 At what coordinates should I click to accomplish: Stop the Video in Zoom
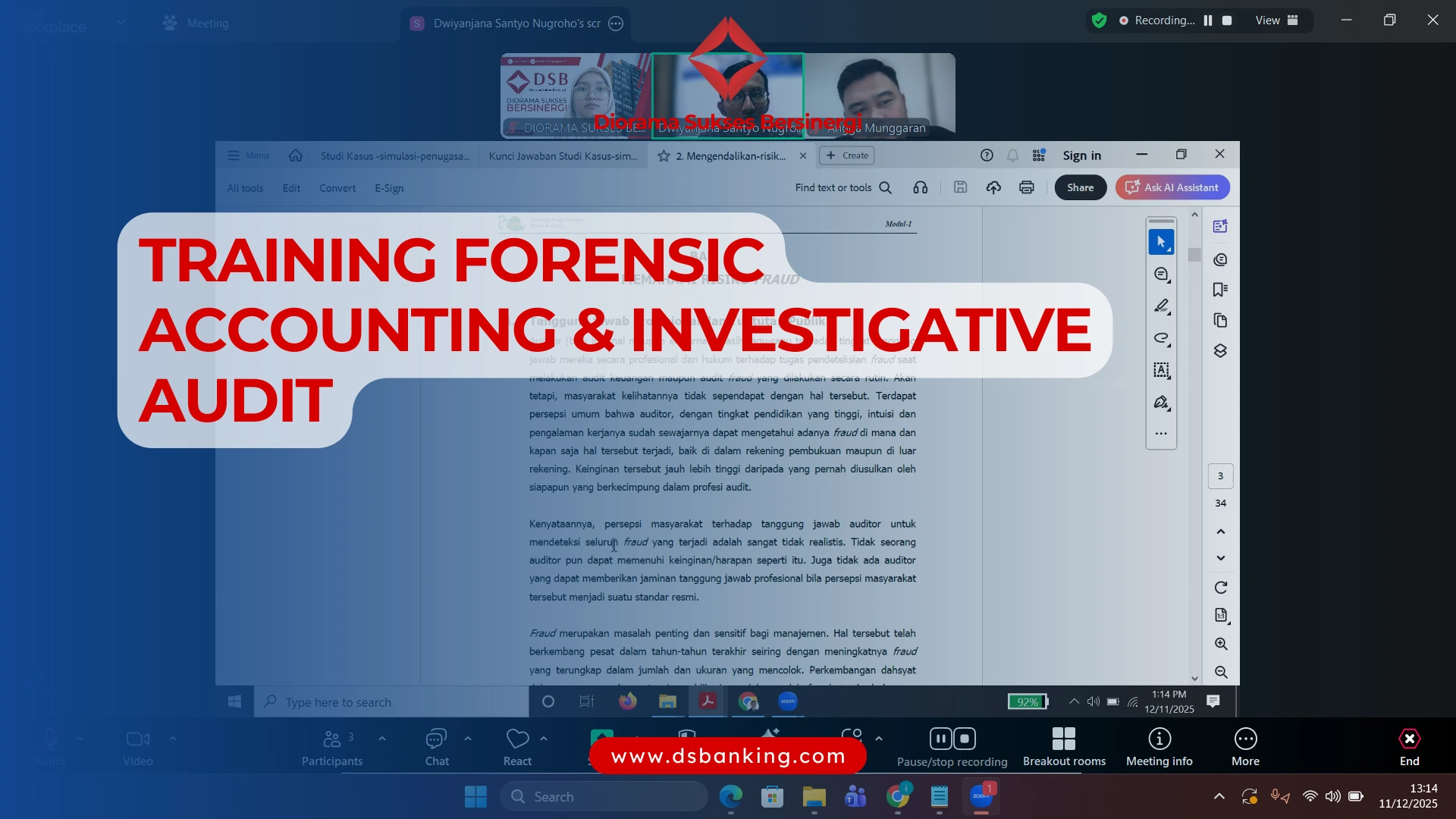(x=137, y=741)
